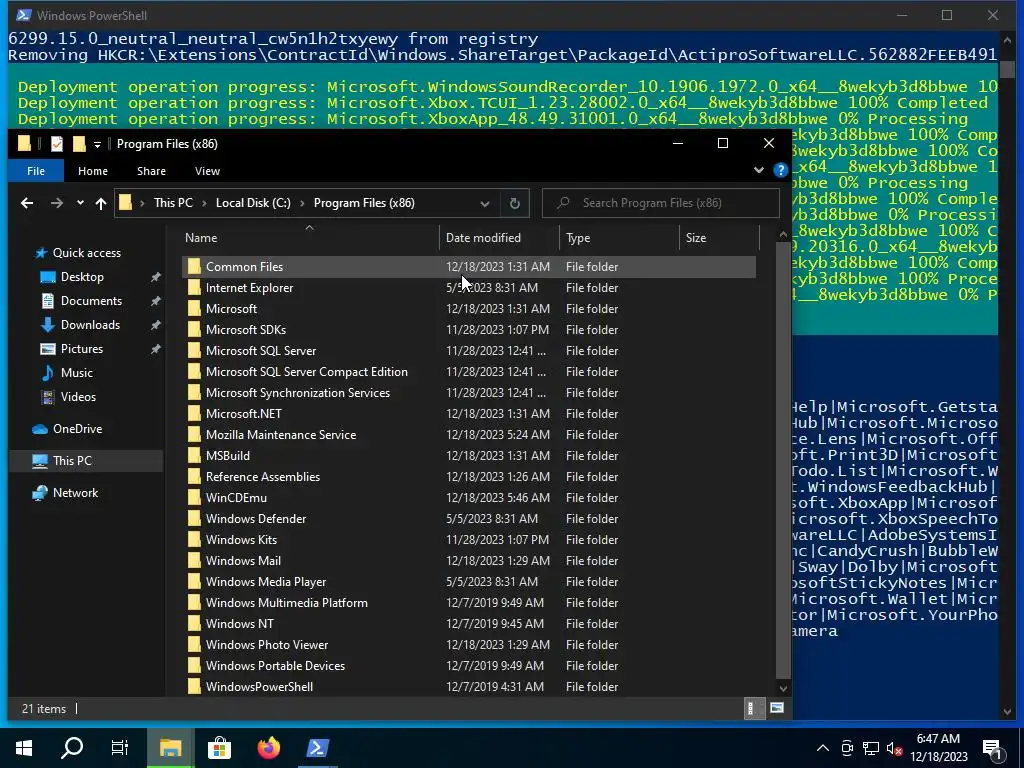
Task: Click New Folder quick access toolbar icon
Action: click(79, 144)
